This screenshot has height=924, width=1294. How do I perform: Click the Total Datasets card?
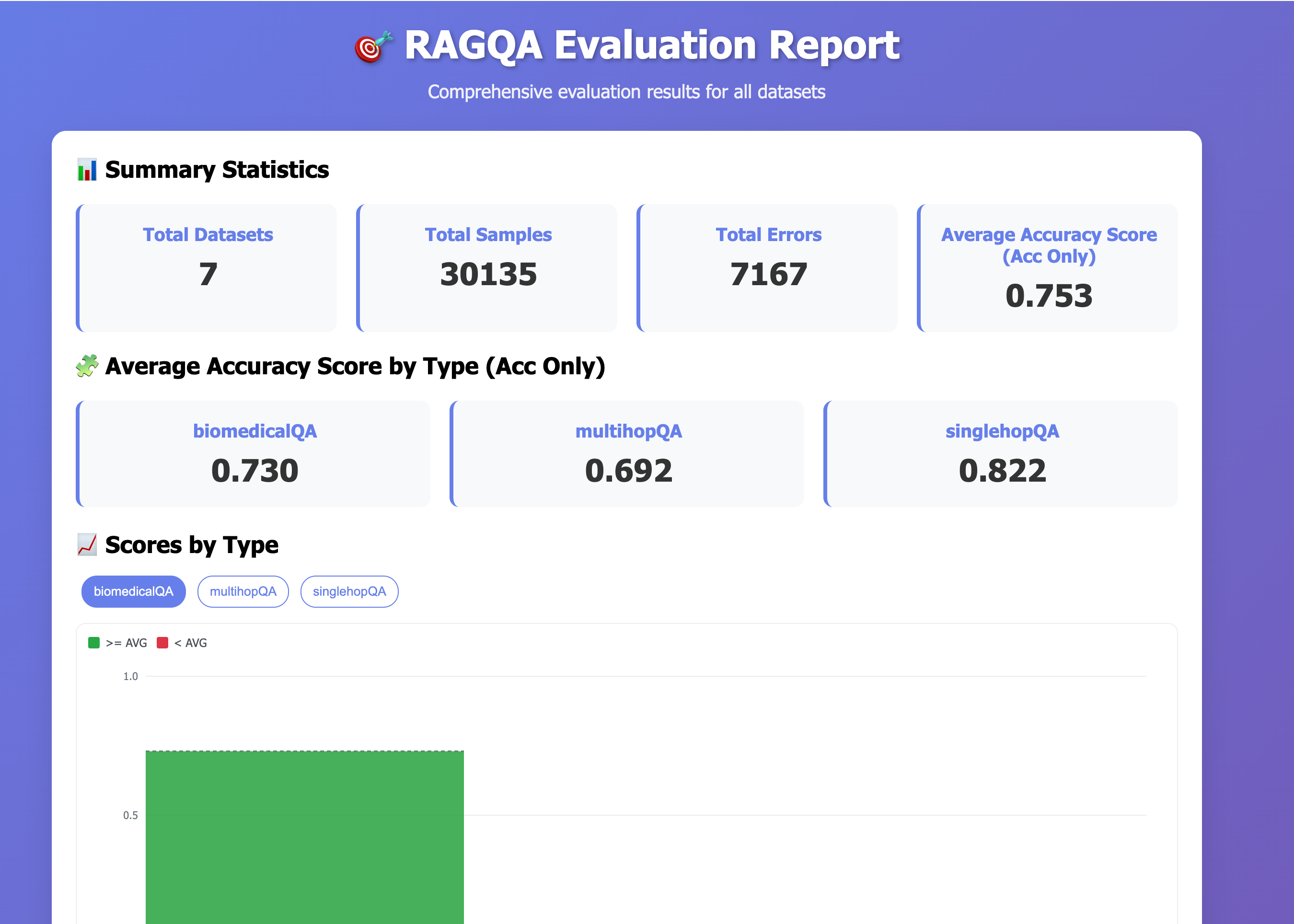tap(207, 268)
